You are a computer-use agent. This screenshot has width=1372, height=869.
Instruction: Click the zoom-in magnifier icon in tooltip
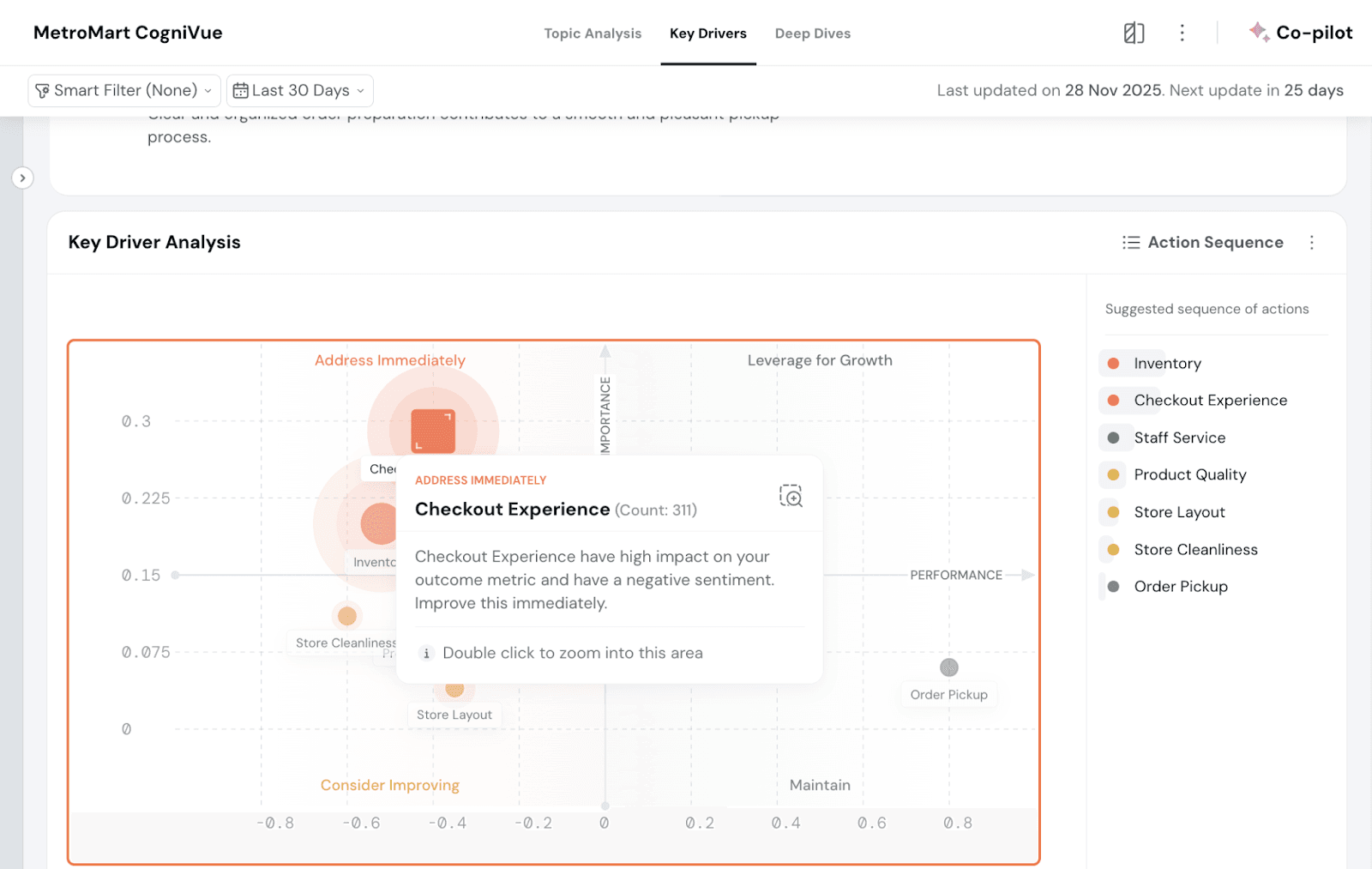tap(791, 496)
